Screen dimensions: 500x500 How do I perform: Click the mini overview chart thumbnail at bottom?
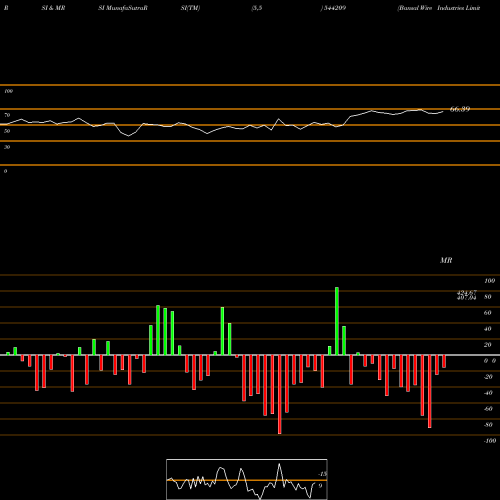tap(247, 479)
